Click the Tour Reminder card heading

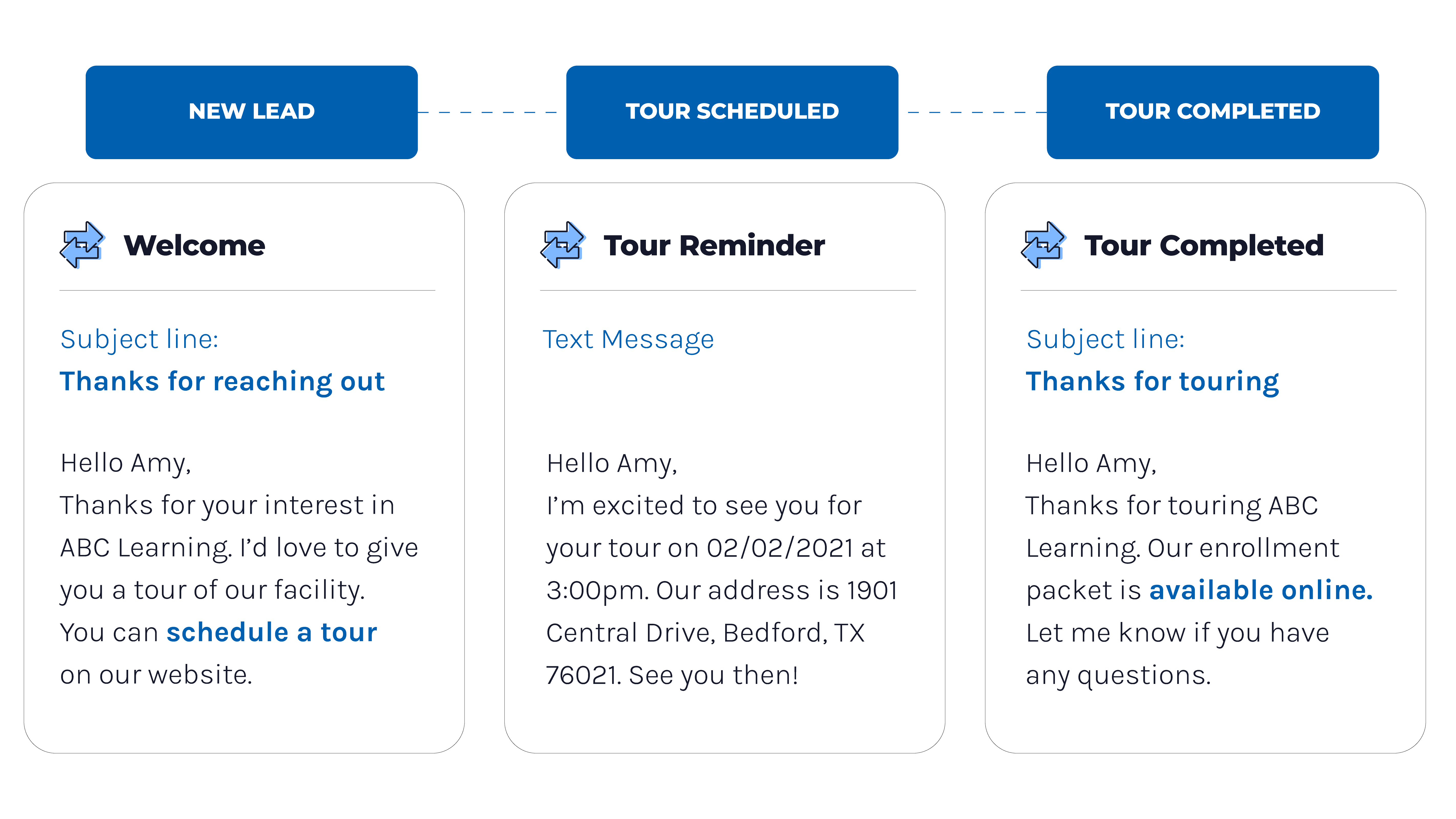click(714, 245)
